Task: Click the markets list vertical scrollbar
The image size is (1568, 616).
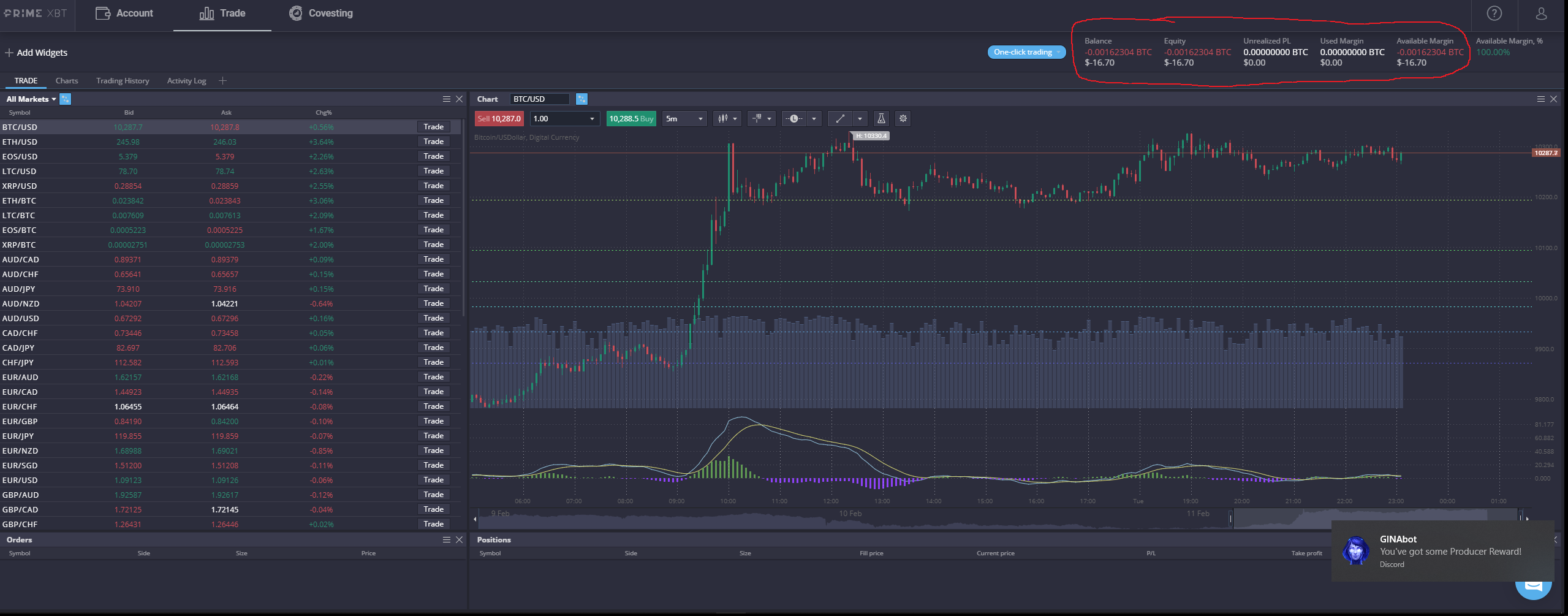Action: 464,218
